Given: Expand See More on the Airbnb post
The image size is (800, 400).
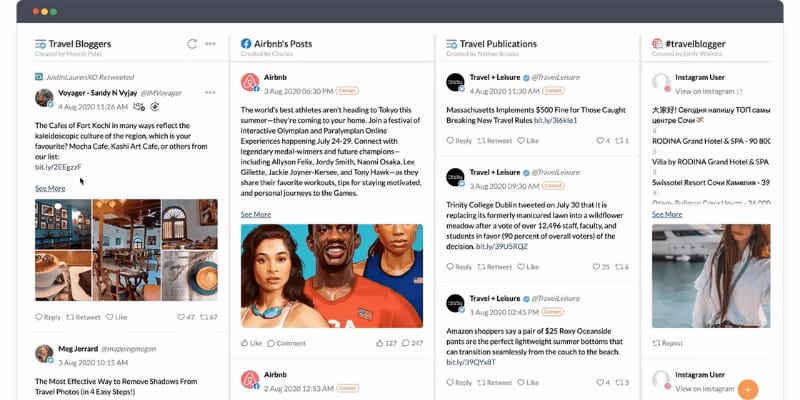Looking at the screenshot, I should 256,214.
